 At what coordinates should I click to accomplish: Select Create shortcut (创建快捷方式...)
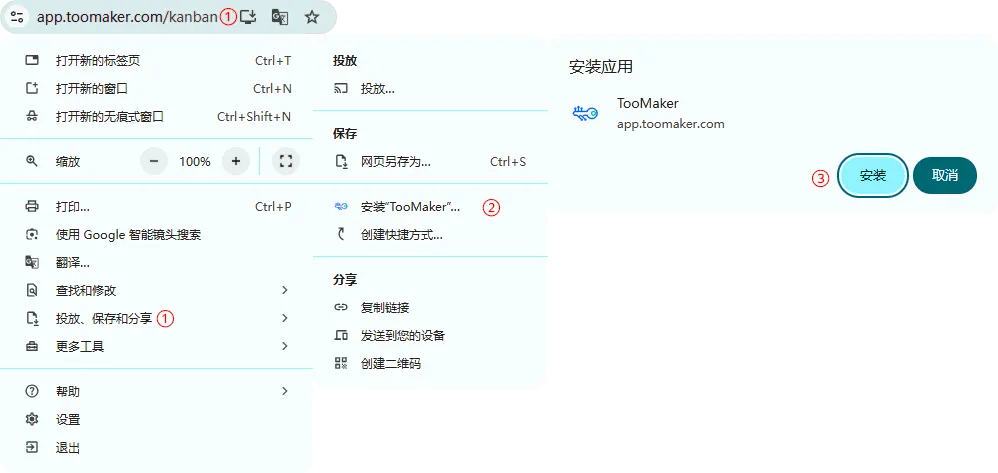430,235
